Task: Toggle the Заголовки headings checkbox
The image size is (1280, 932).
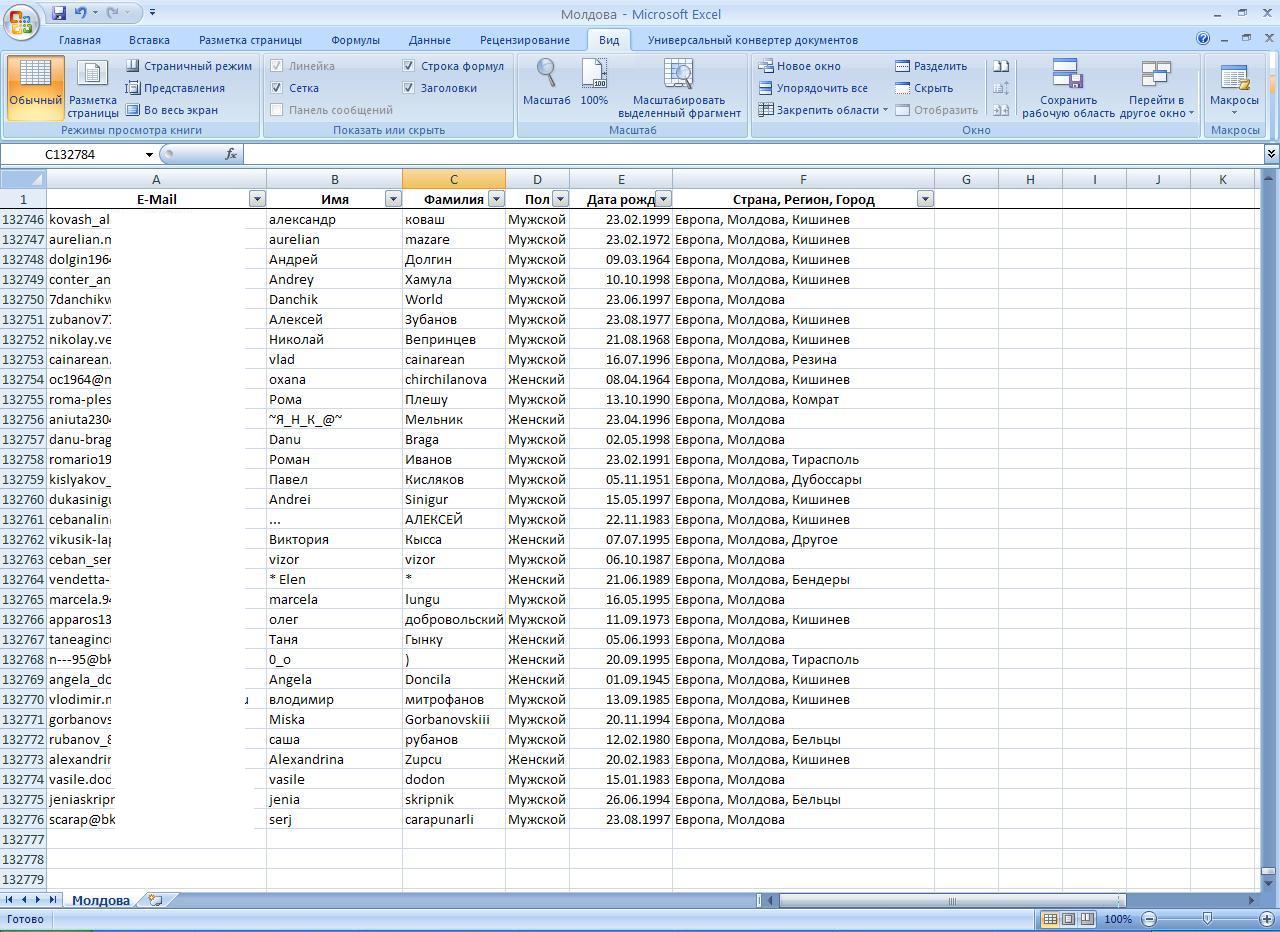Action: point(409,88)
